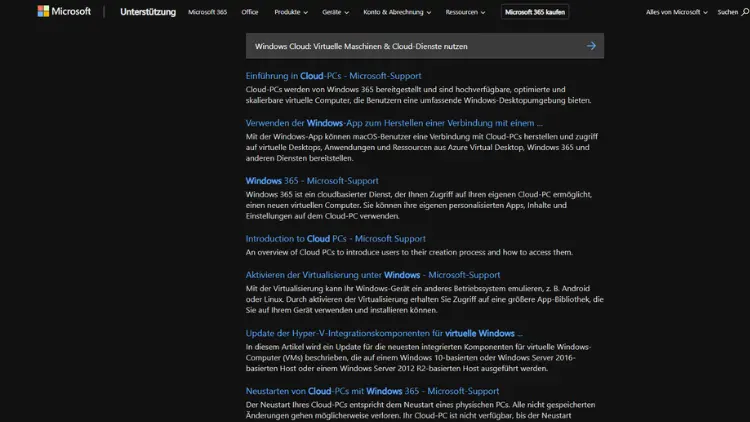
Task: Open the Unterstützung home link
Action: [x=148, y=12]
